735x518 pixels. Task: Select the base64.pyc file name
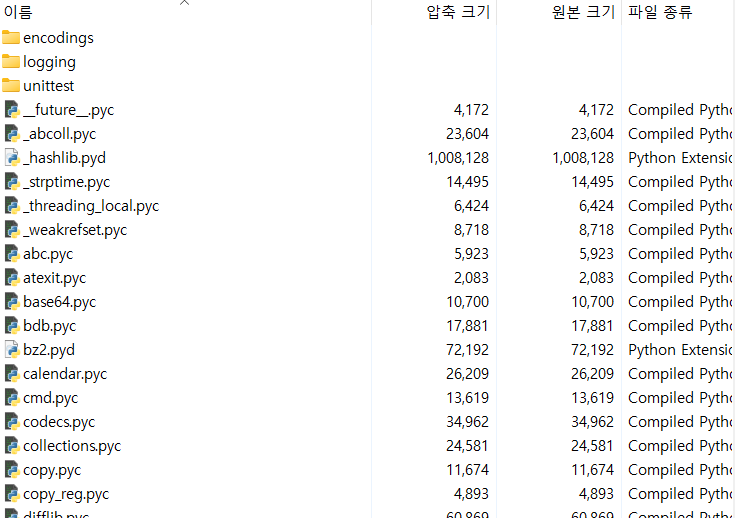pos(60,302)
